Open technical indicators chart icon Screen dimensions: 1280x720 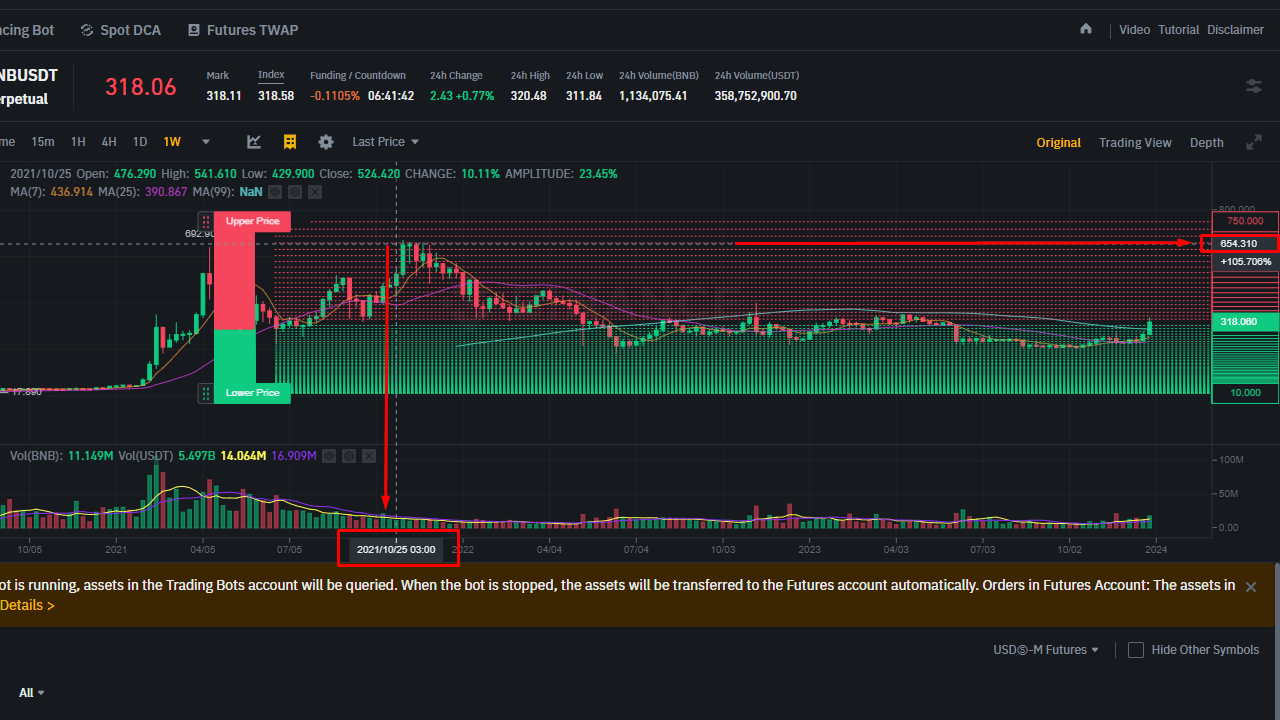point(254,142)
